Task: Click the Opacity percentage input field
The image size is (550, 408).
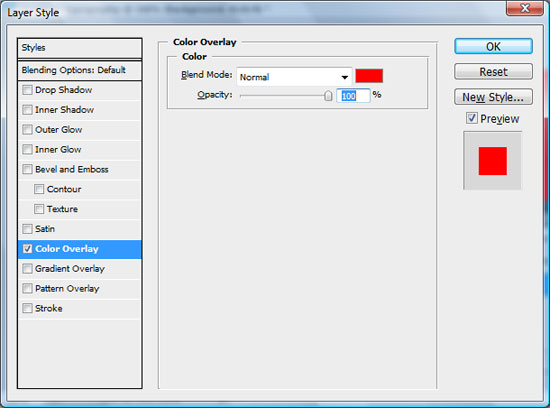Action: tap(353, 95)
